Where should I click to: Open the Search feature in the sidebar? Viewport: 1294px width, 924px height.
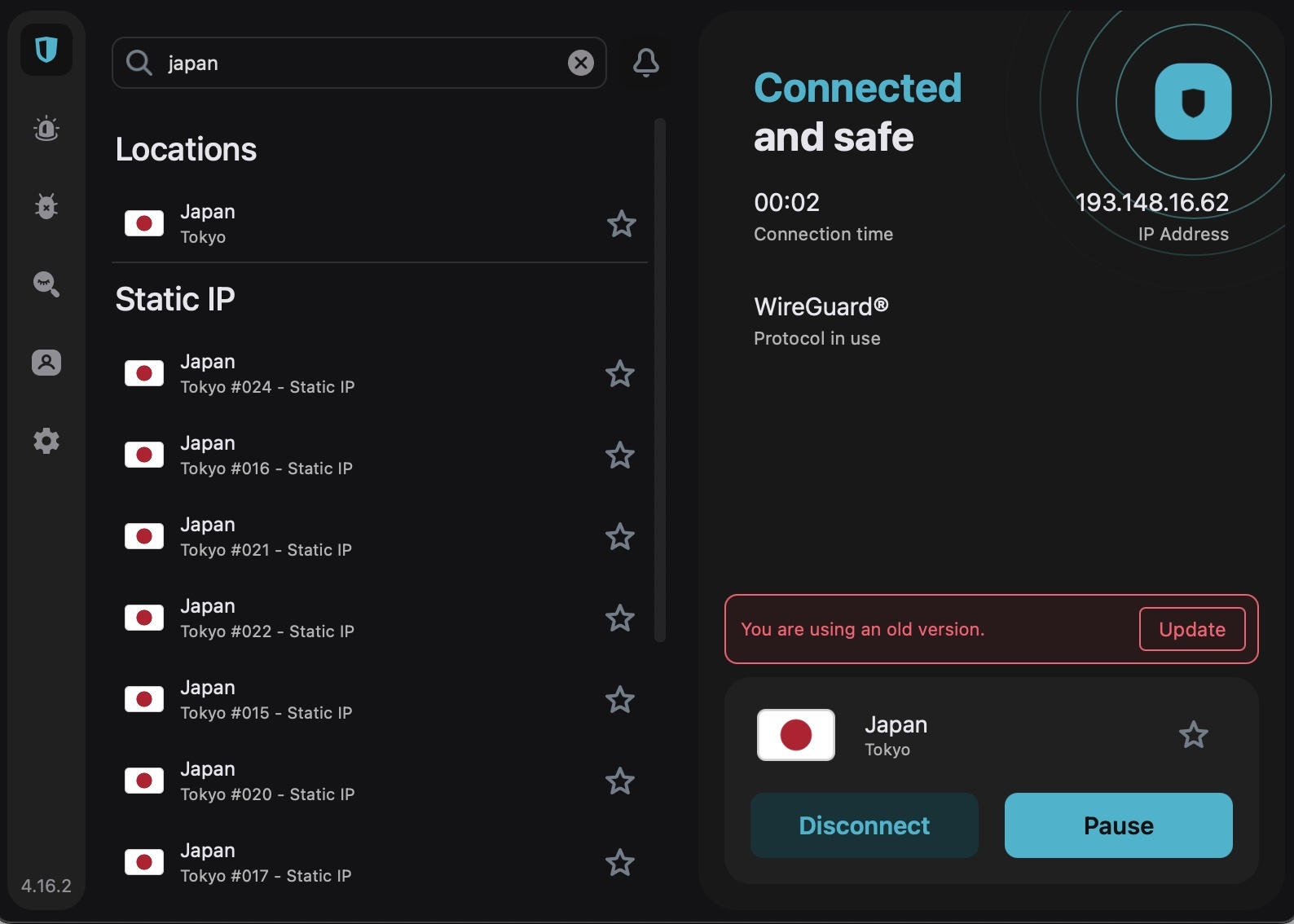coord(46,284)
